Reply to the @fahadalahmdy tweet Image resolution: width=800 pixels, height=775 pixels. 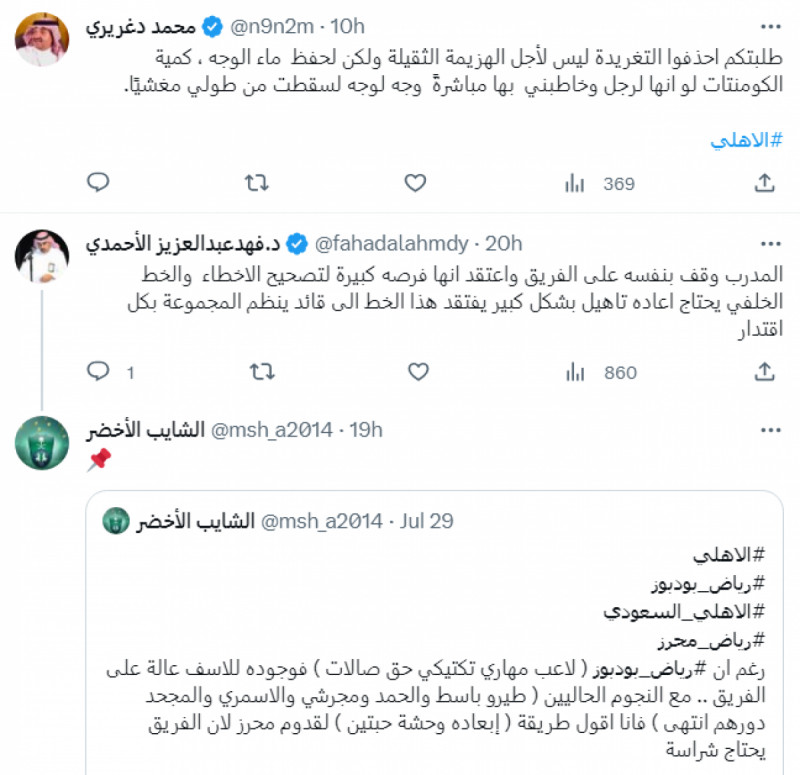click(97, 372)
